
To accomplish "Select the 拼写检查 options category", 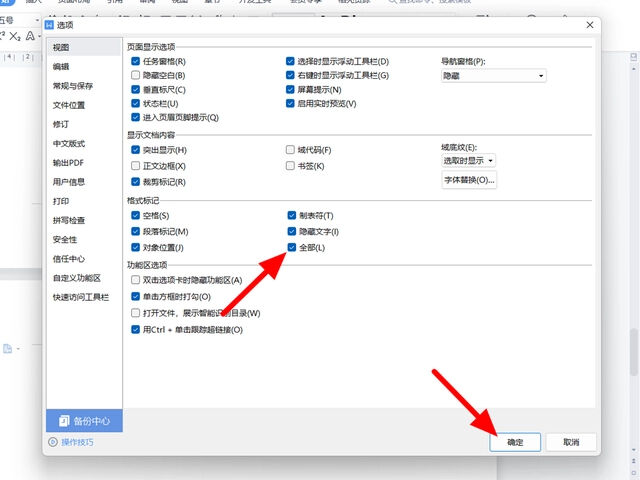I will [84, 220].
